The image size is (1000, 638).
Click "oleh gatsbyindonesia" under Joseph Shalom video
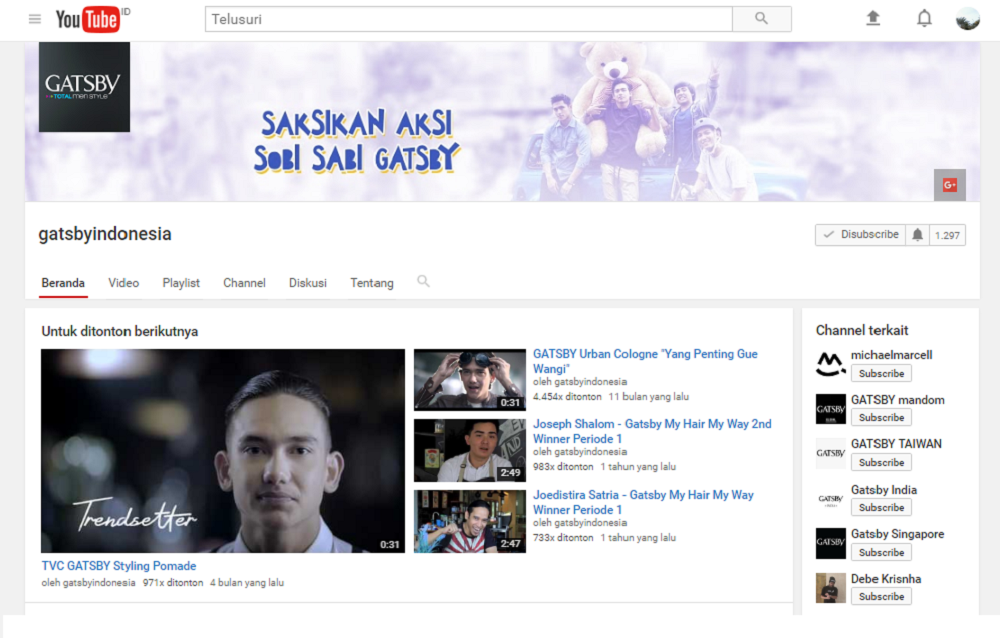(x=580, y=452)
